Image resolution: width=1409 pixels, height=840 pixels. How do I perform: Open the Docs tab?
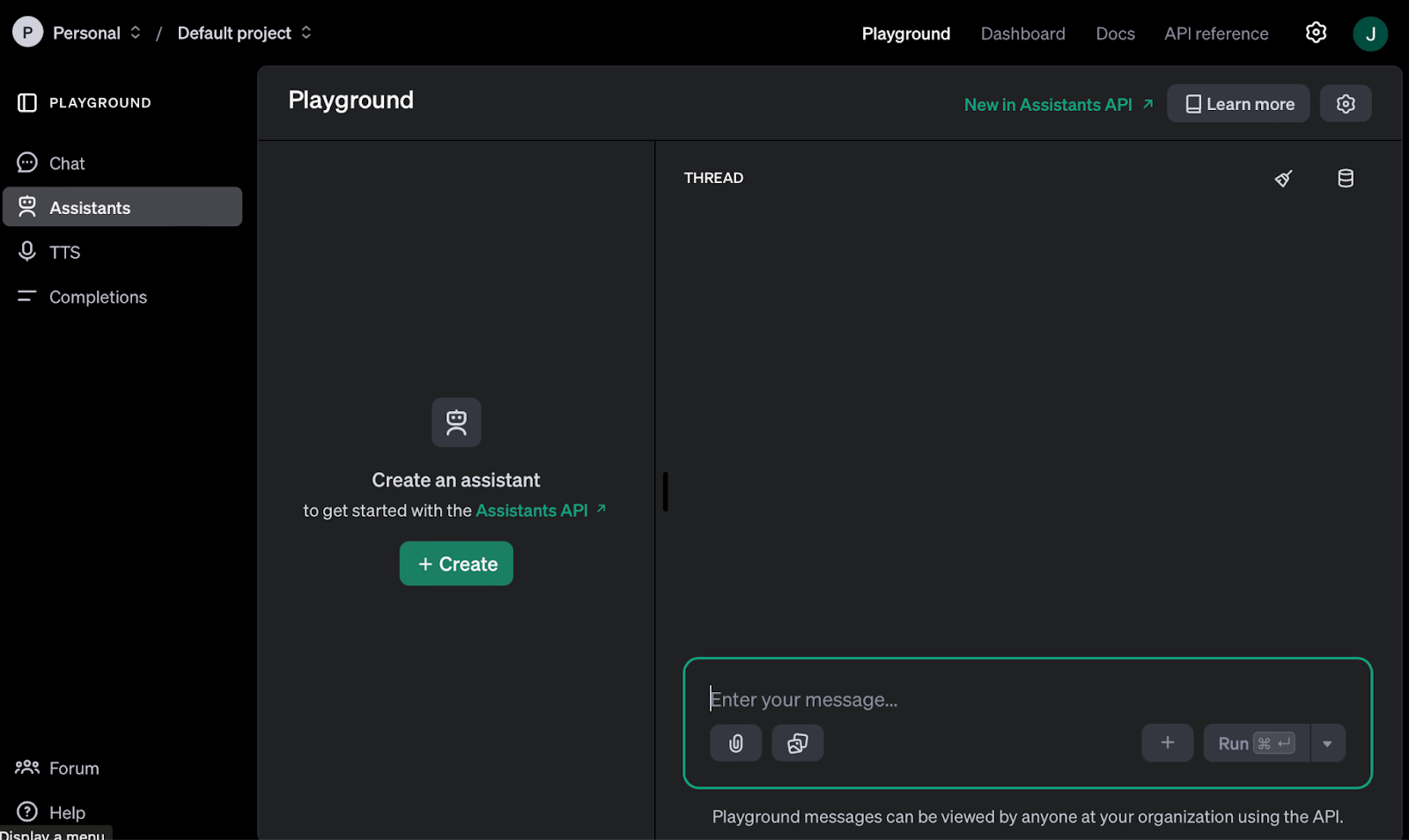click(1116, 33)
